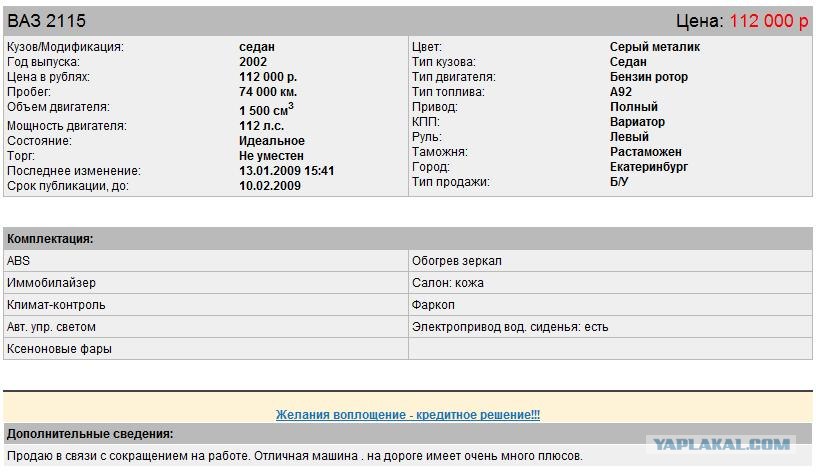Viewport: 816px width, 474px height.
Task: Select the ВАЗ 2115 title heading
Action: [46, 21]
